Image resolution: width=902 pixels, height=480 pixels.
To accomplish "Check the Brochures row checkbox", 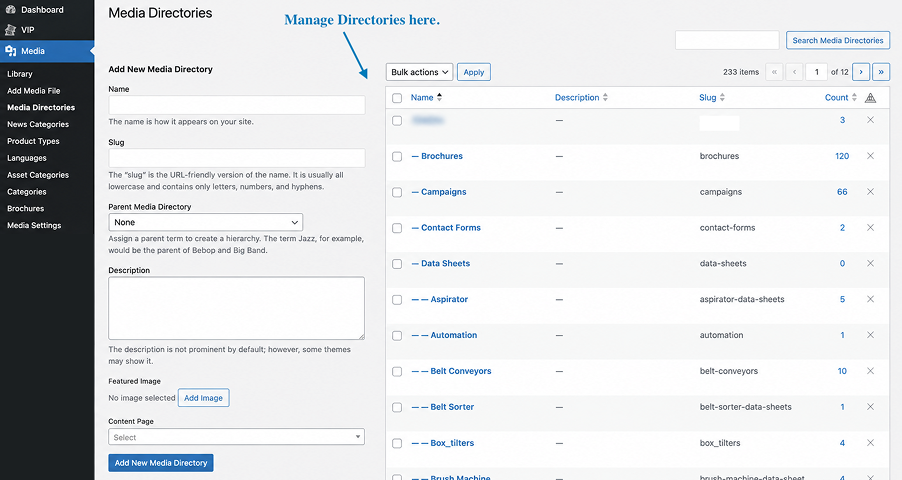I will click(397, 157).
